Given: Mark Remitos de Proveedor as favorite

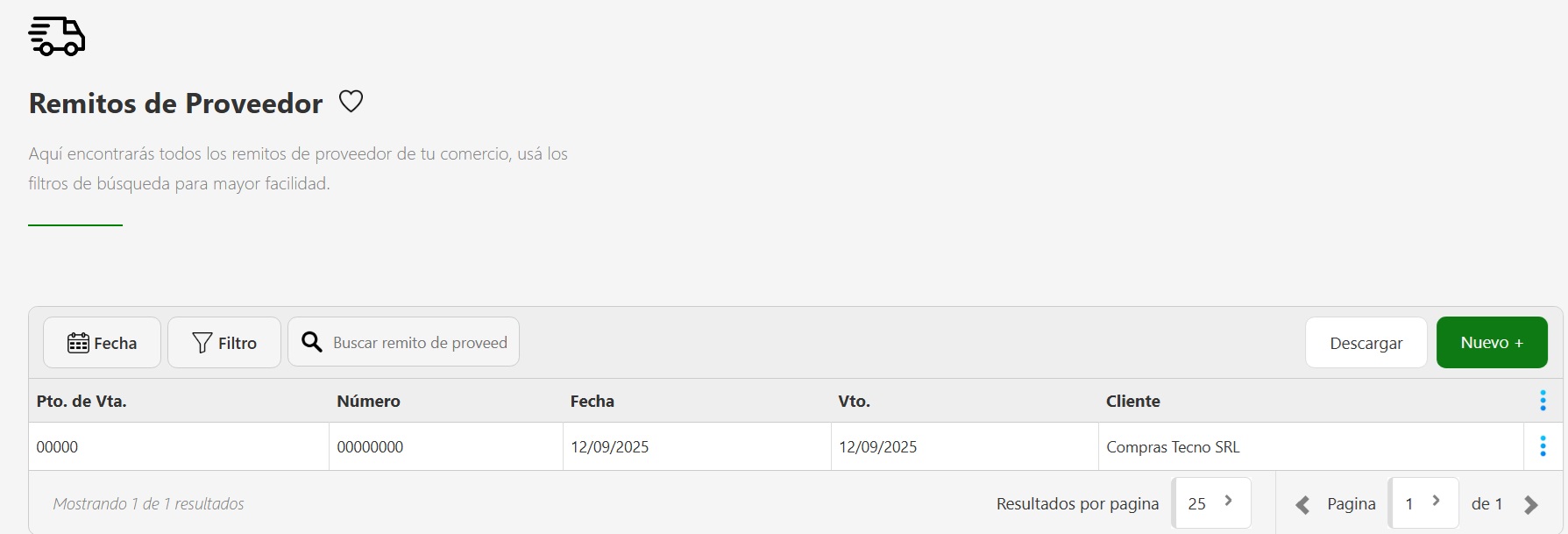Looking at the screenshot, I should [351, 102].
